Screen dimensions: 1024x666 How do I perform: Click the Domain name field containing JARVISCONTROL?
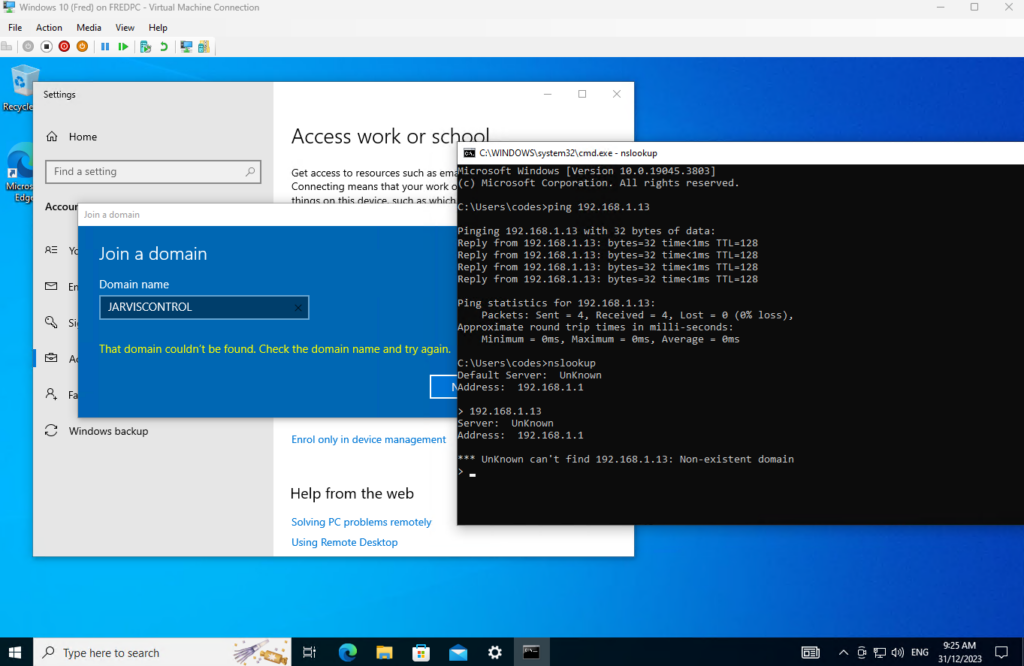[204, 307]
